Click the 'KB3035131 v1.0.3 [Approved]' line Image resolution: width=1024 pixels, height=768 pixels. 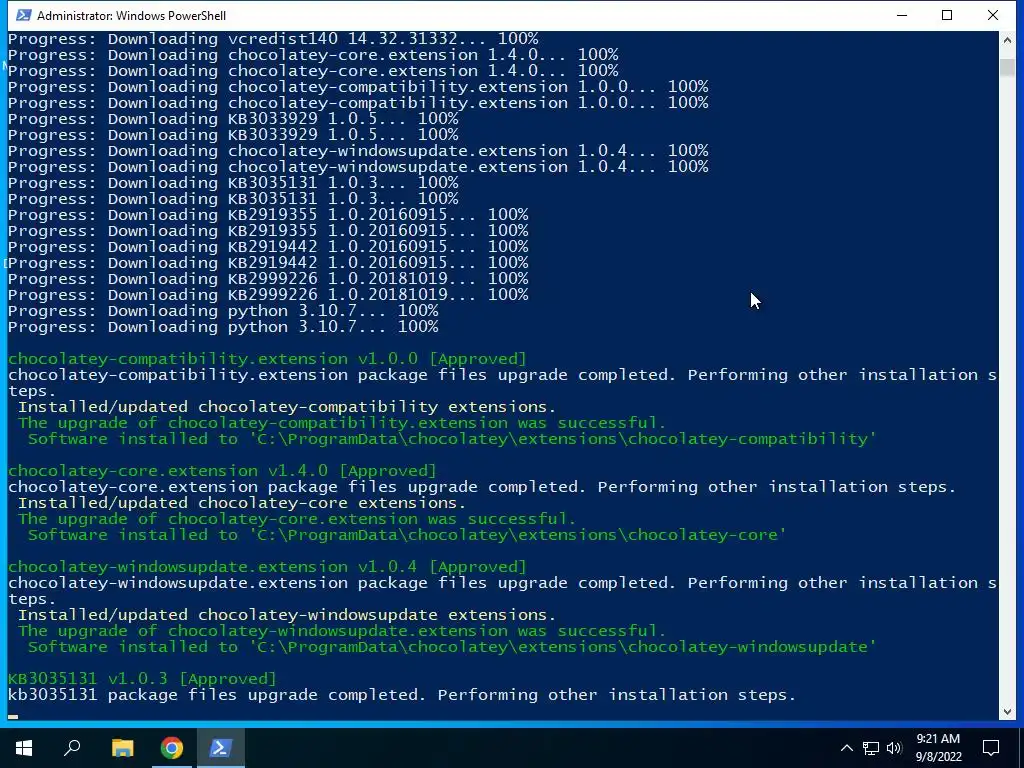(x=142, y=679)
